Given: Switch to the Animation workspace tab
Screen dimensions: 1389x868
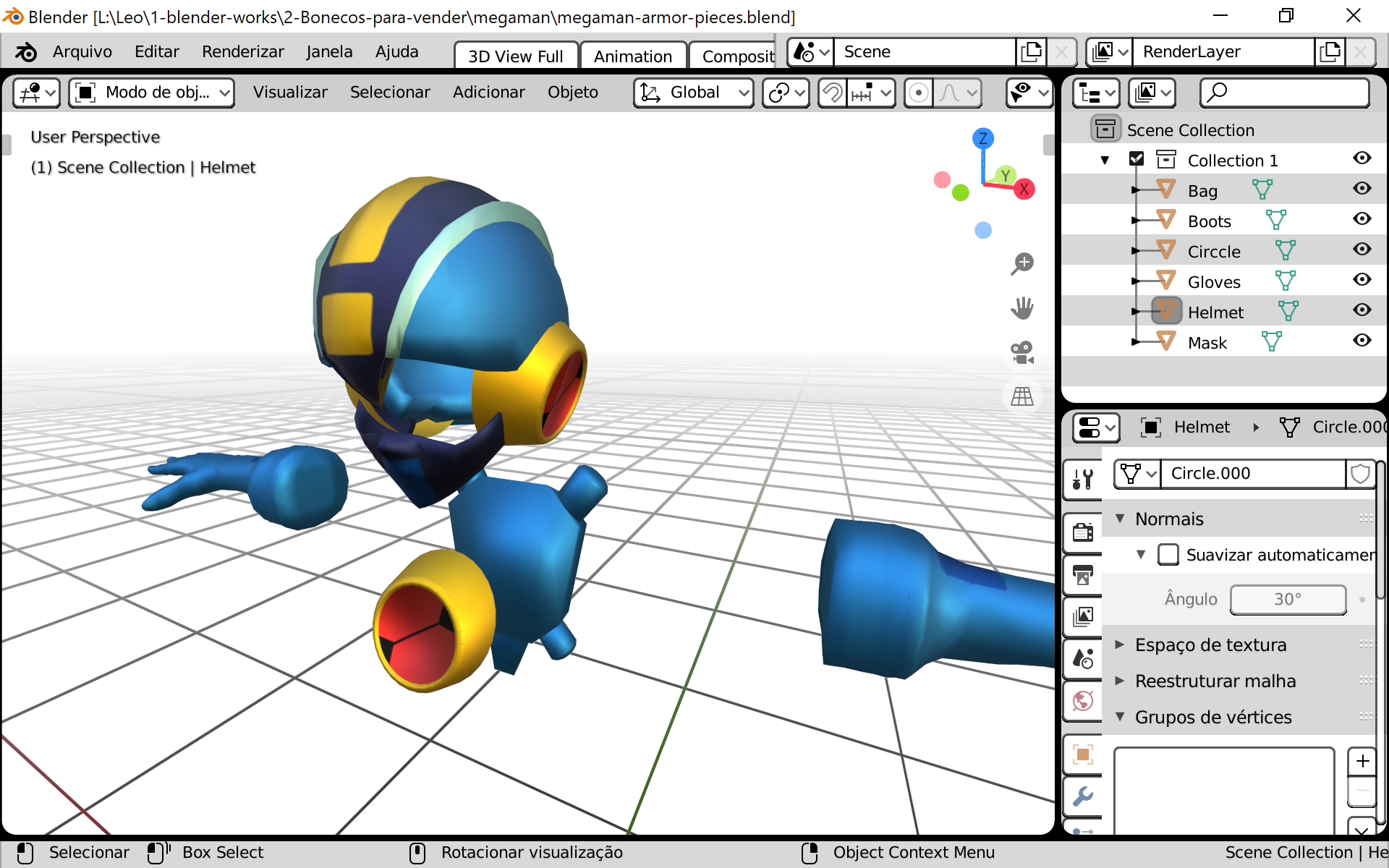Looking at the screenshot, I should (x=632, y=56).
